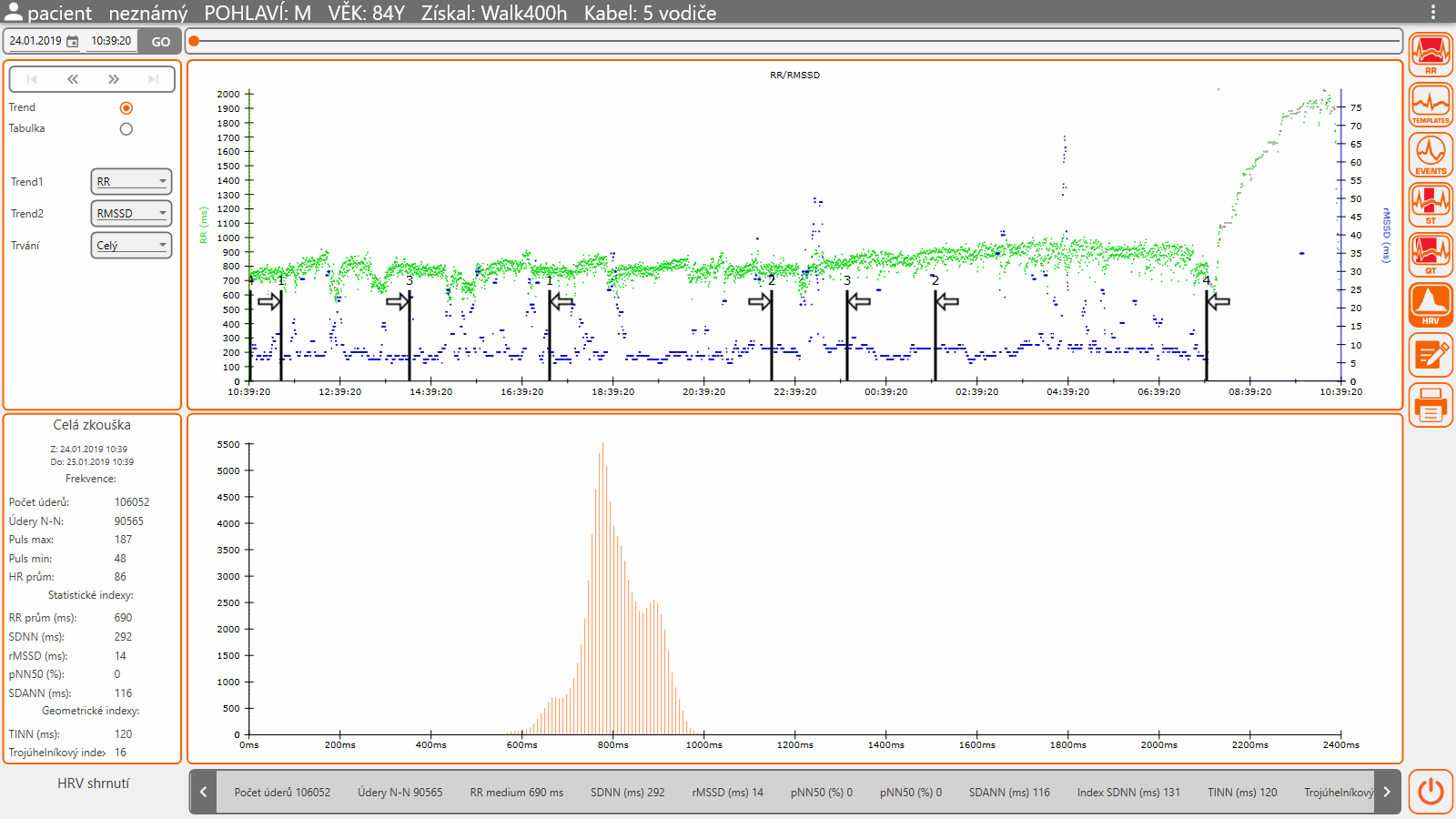1456x819 pixels.
Task: Step forward with double-right arrows
Action: point(113,79)
